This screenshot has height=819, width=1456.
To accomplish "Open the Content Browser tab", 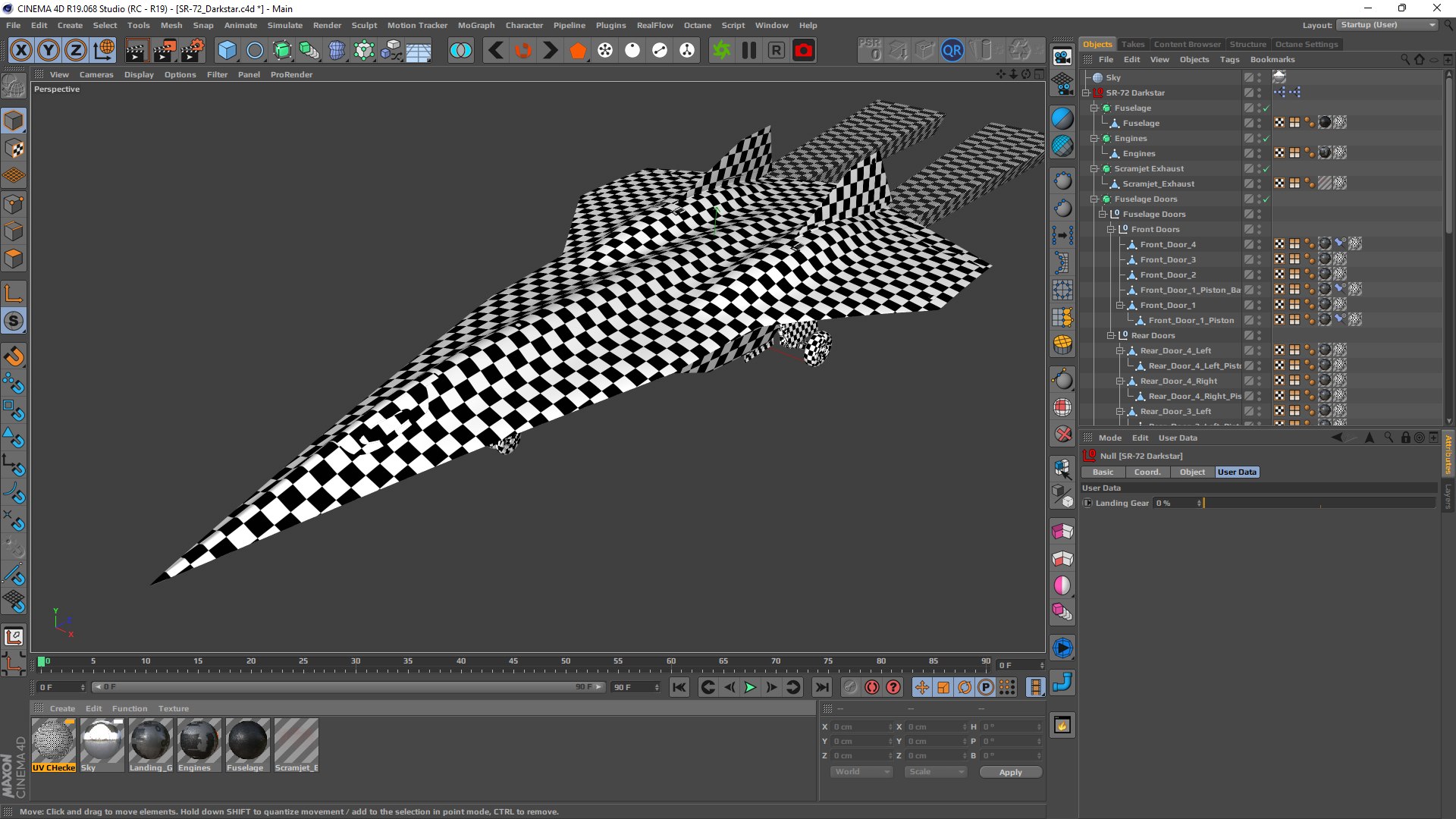I will (1188, 44).
